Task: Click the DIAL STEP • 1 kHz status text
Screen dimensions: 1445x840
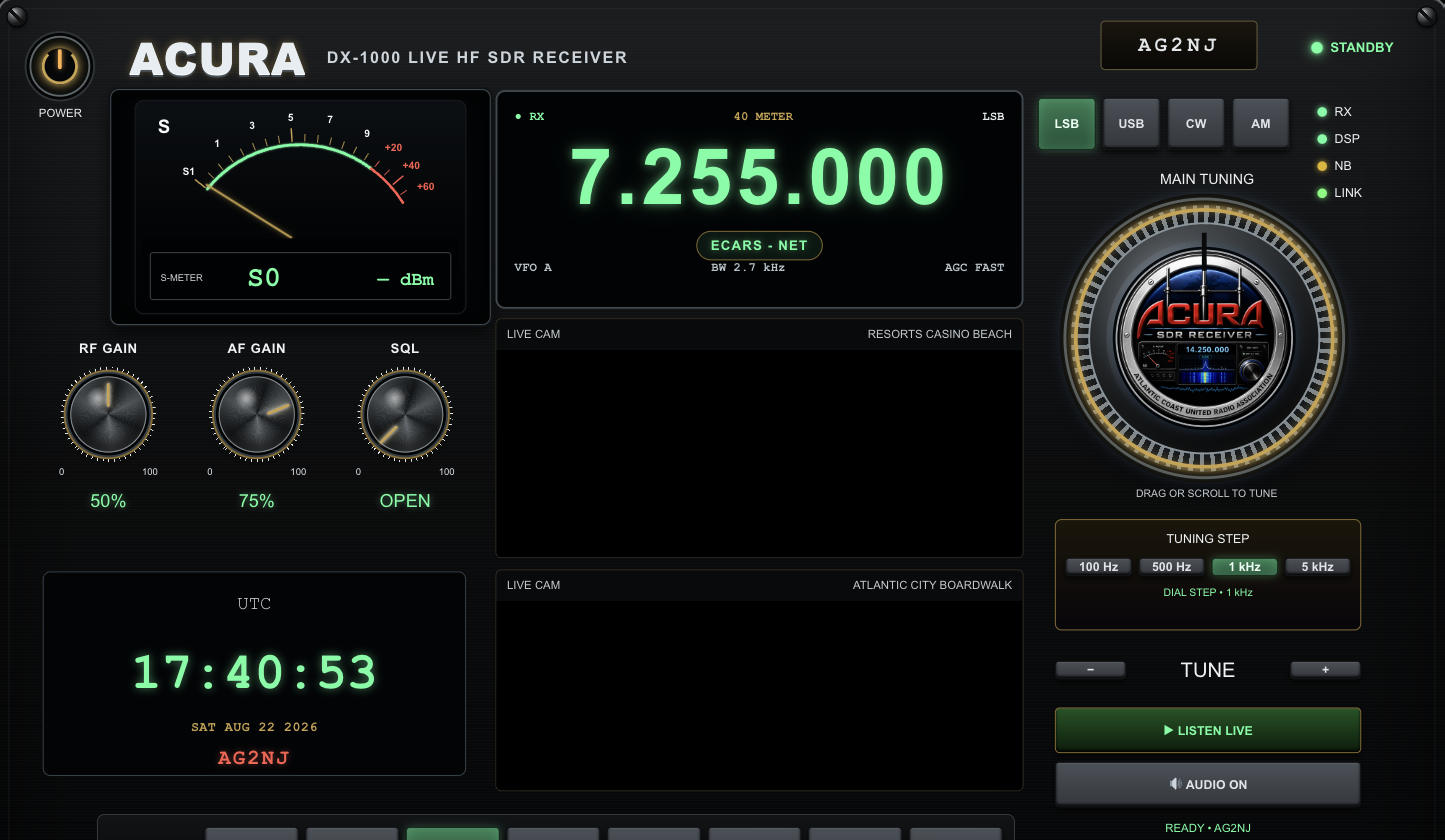Action: (1208, 593)
